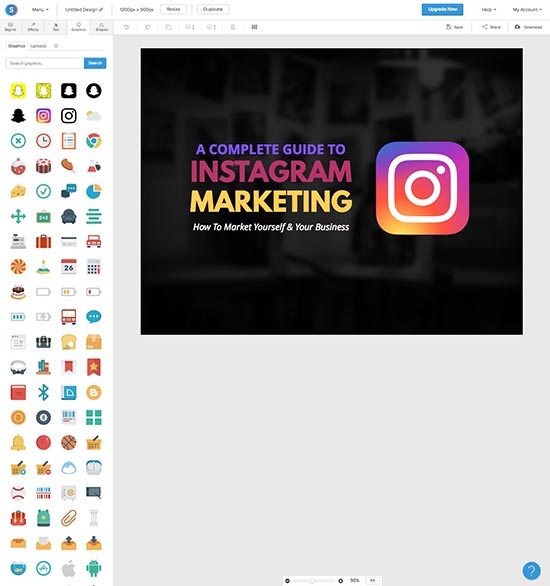This screenshot has height=586, width=550.
Task: Click the zoom out button beside slider
Action: click(x=287, y=580)
